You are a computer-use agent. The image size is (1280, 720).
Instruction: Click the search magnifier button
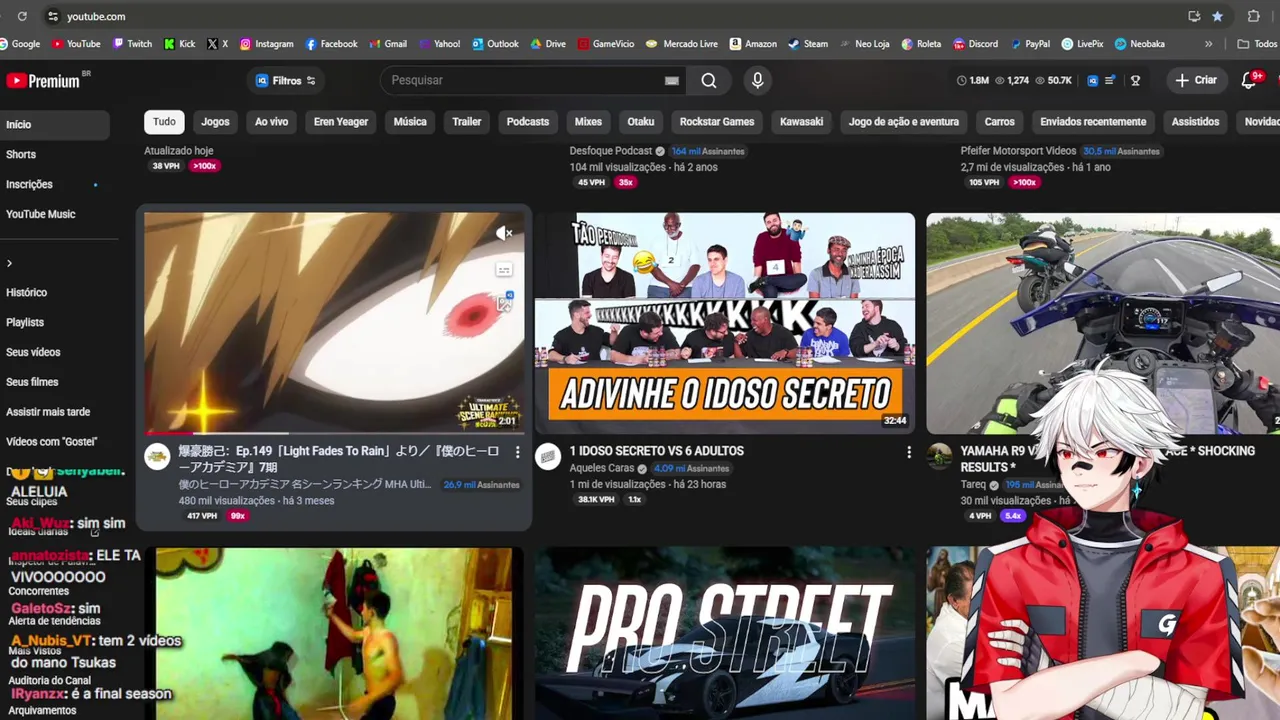coord(708,80)
